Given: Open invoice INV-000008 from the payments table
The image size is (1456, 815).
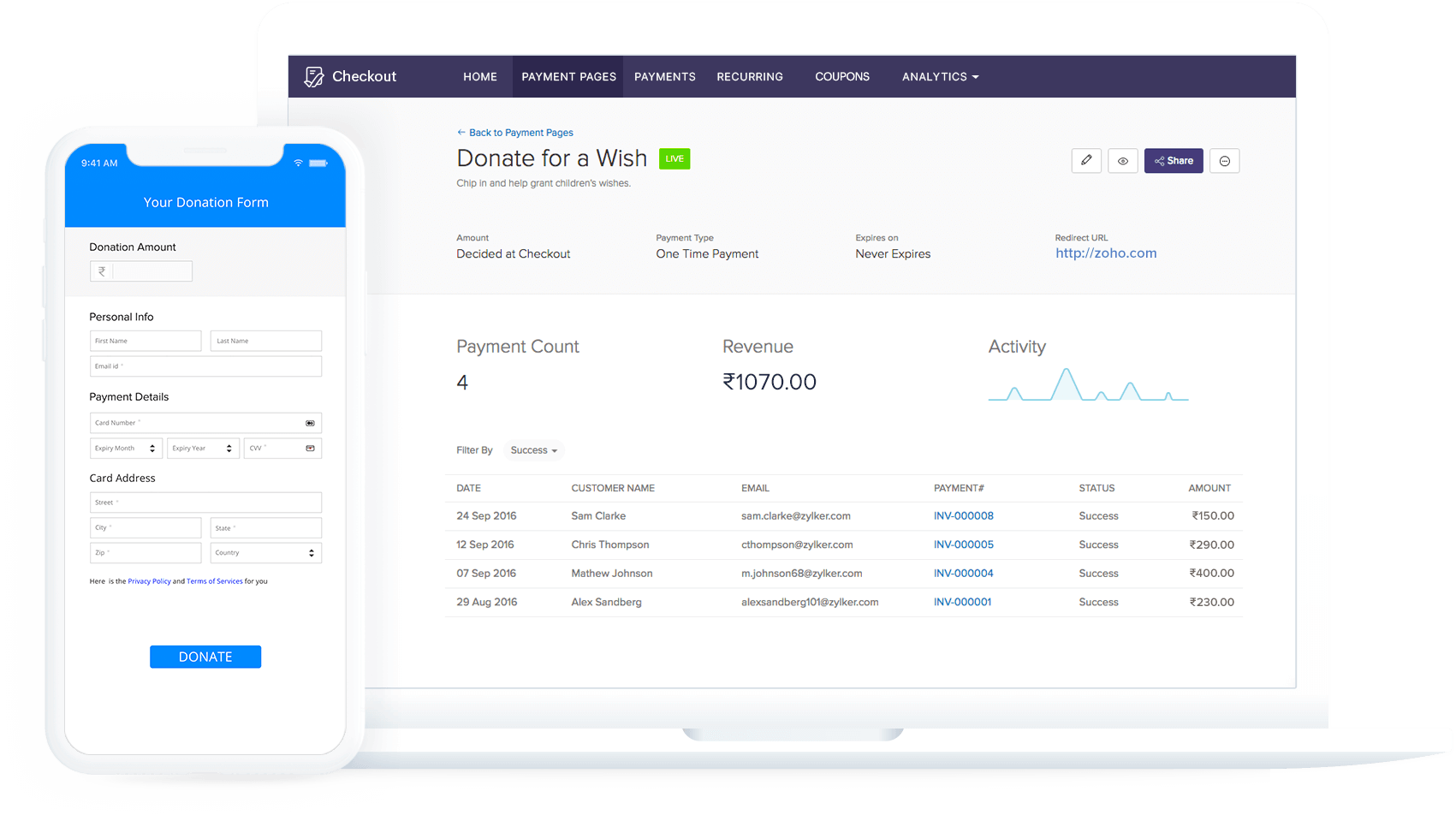Looking at the screenshot, I should [x=963, y=515].
